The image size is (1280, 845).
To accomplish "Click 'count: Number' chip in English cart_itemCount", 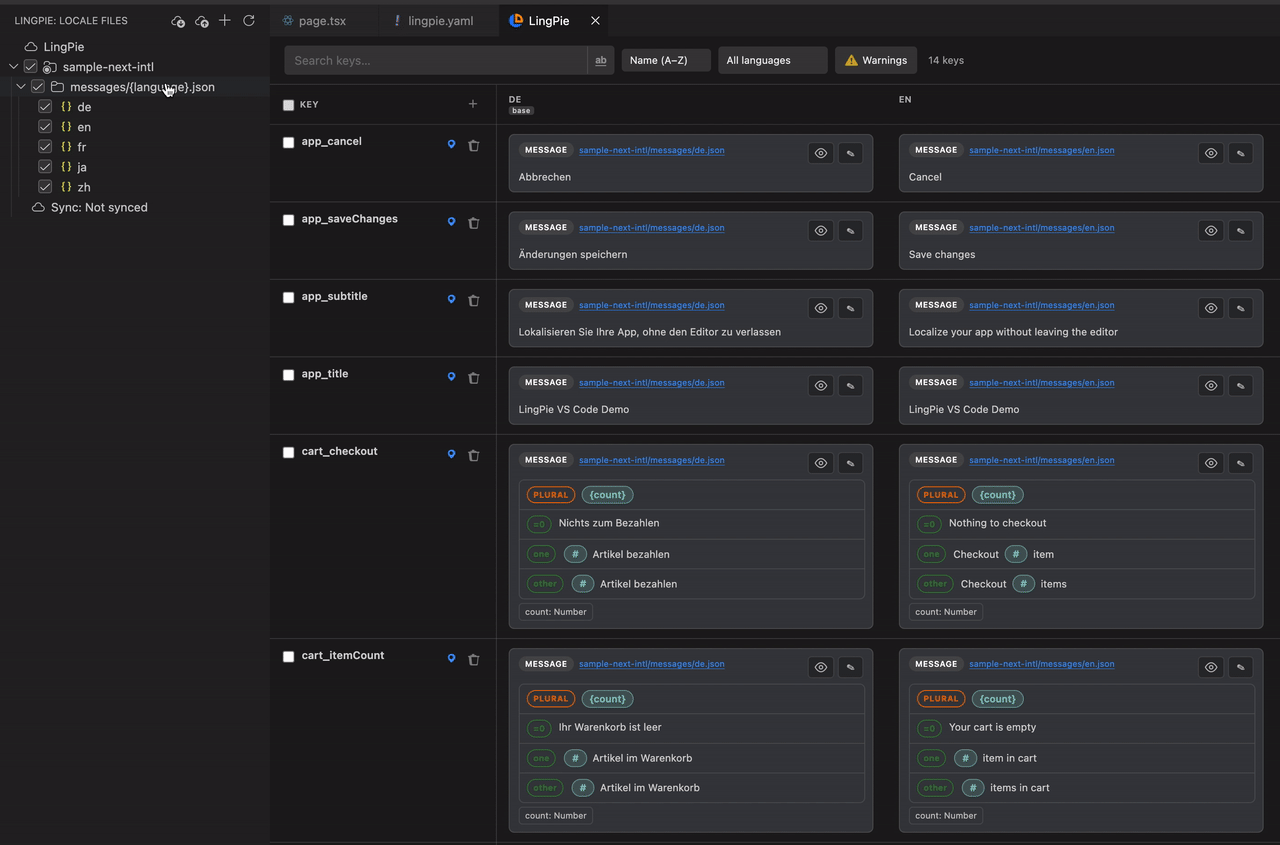I will pos(946,815).
